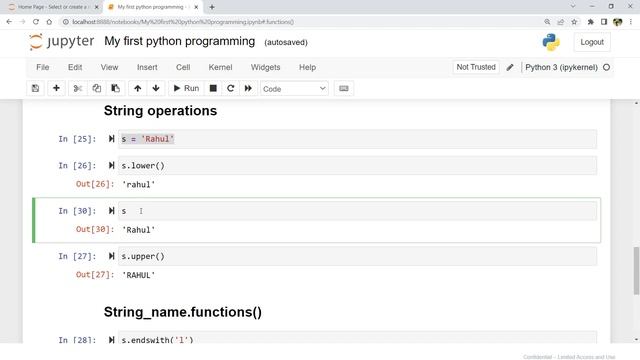
Task: Go back in browser history
Action: click(9, 22)
